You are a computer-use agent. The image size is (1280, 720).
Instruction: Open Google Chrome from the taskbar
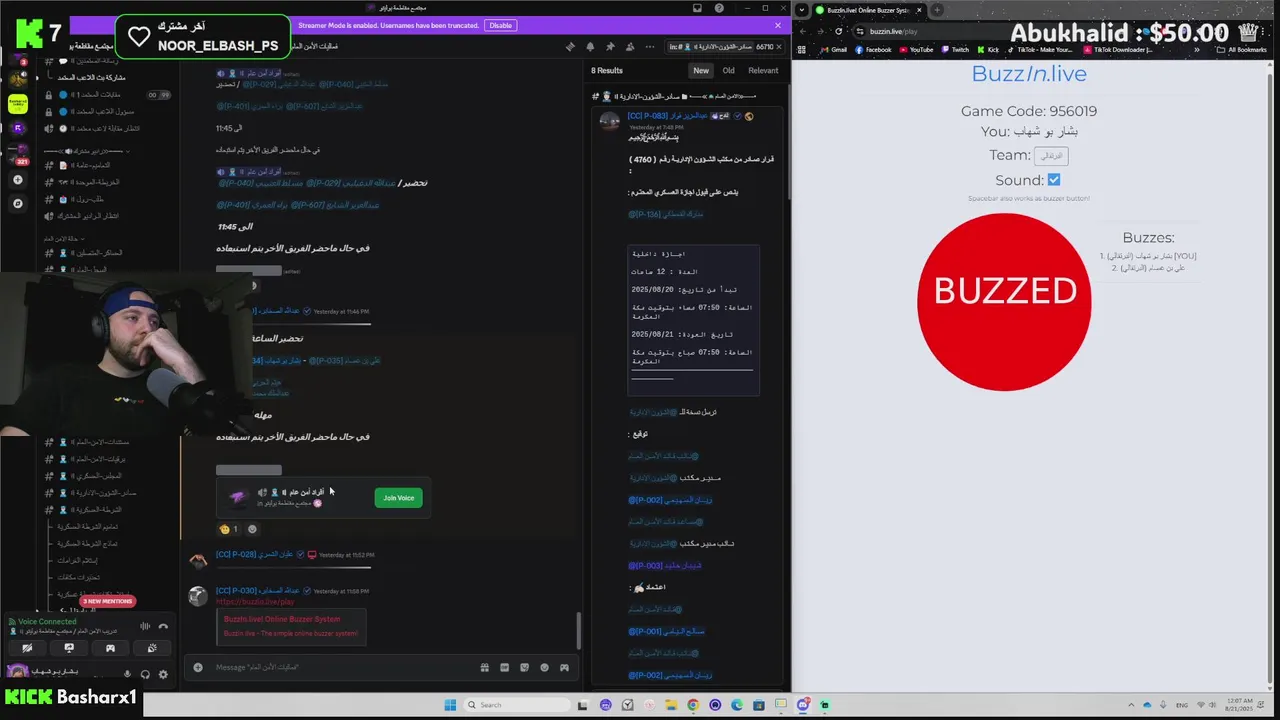(693, 705)
